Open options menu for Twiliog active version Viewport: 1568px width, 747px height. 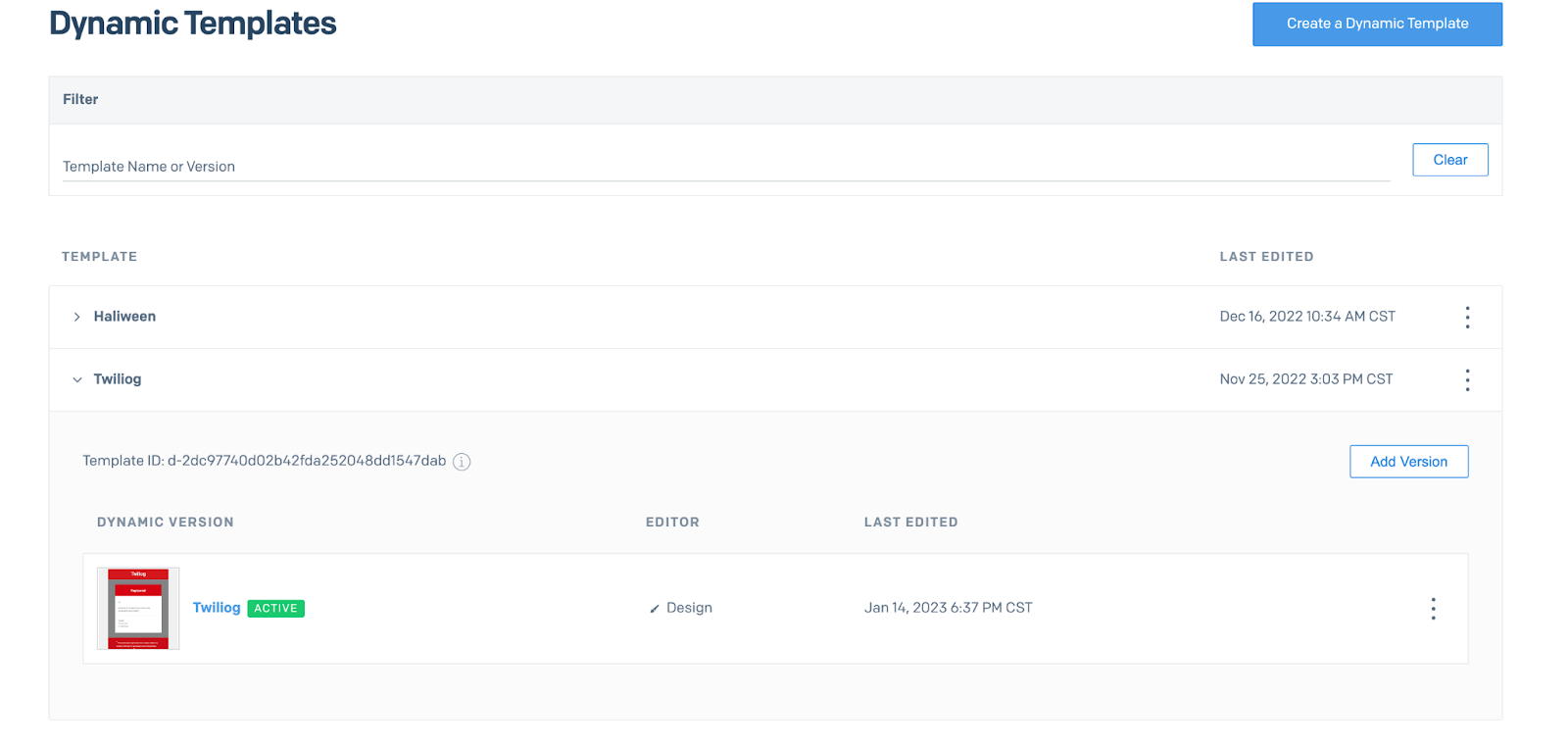point(1433,609)
